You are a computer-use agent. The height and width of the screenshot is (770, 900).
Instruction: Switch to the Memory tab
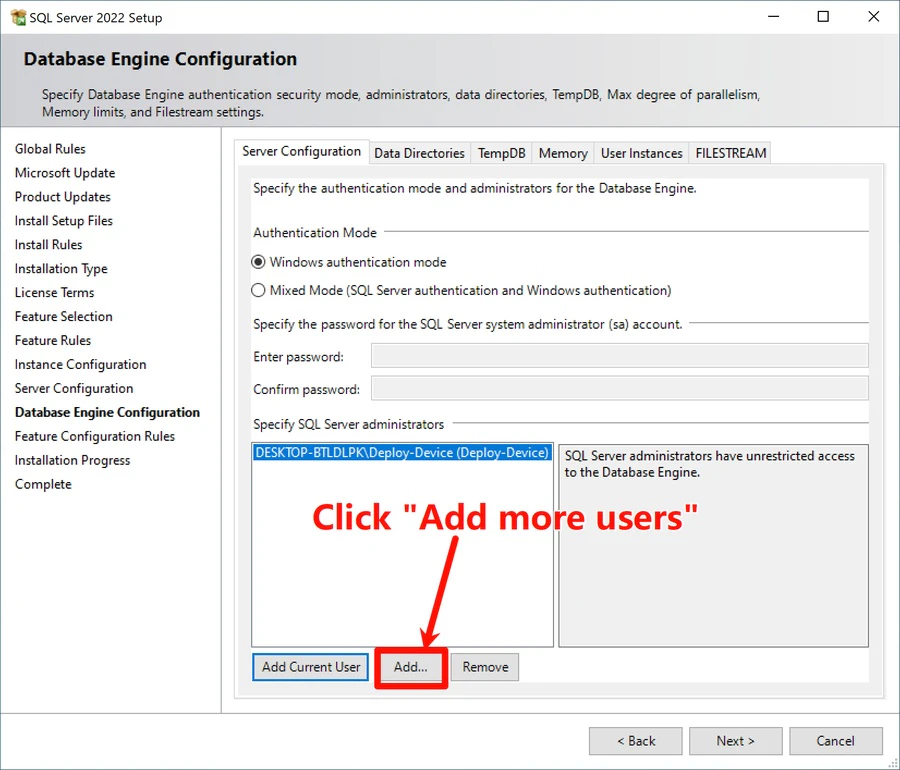563,153
